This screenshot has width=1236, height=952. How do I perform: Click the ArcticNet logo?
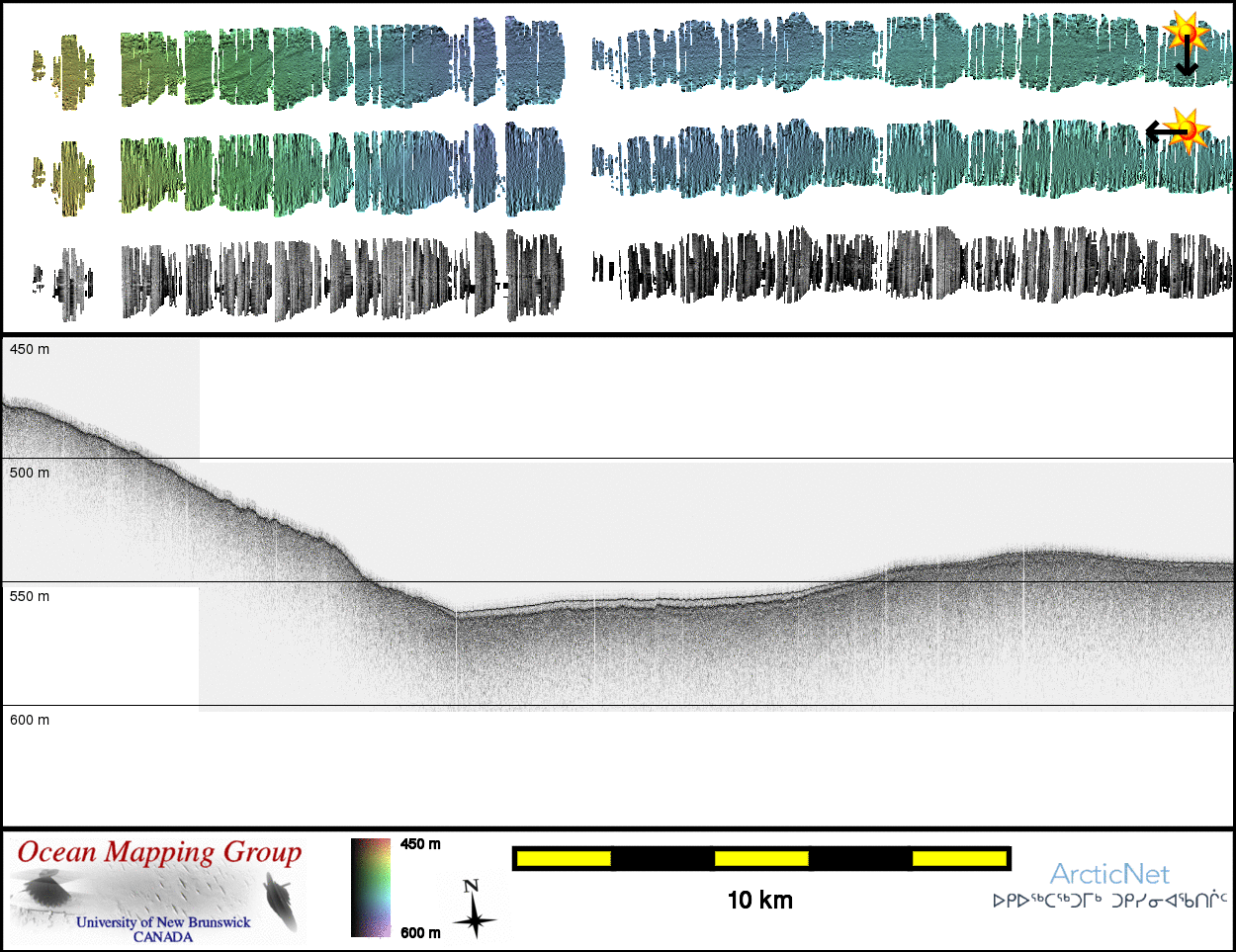coord(1109,875)
